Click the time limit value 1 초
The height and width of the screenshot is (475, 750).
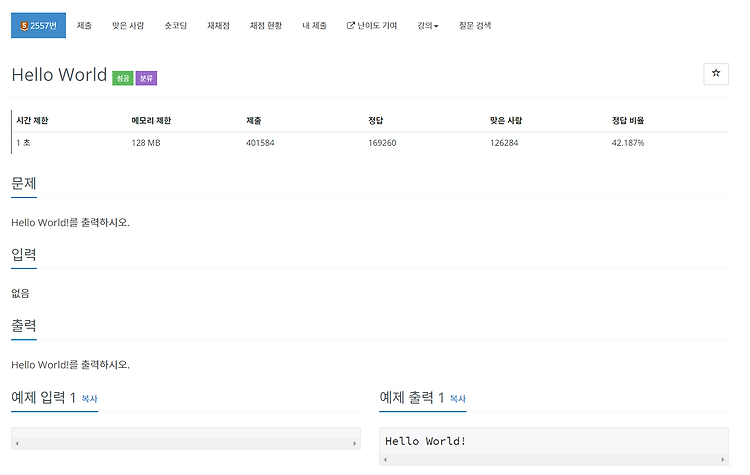[23, 143]
